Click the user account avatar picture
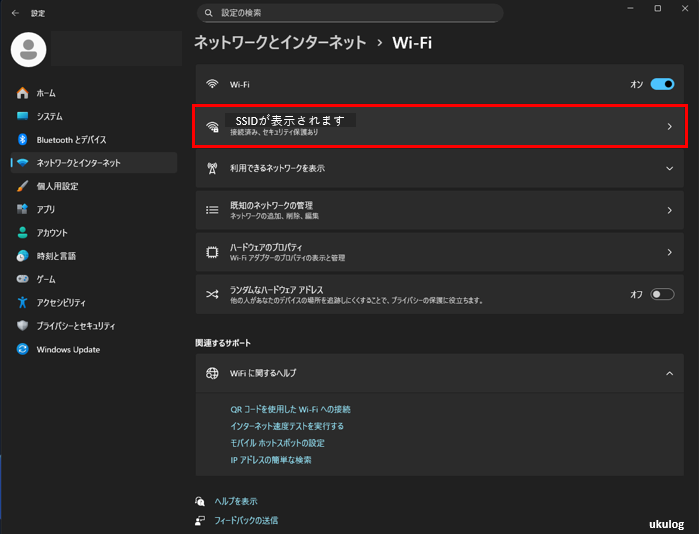699x534 pixels. coord(28,49)
